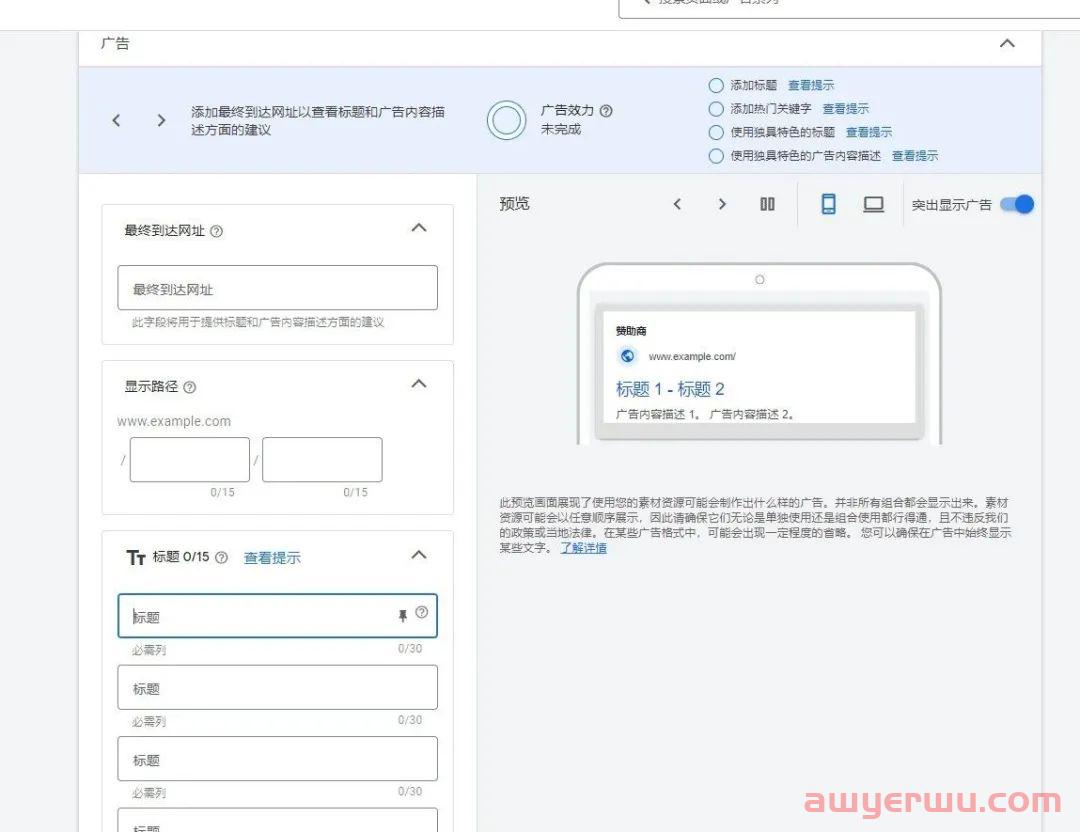Select the 添加热门关键字 radio circle
The image size is (1080, 832).
716,109
